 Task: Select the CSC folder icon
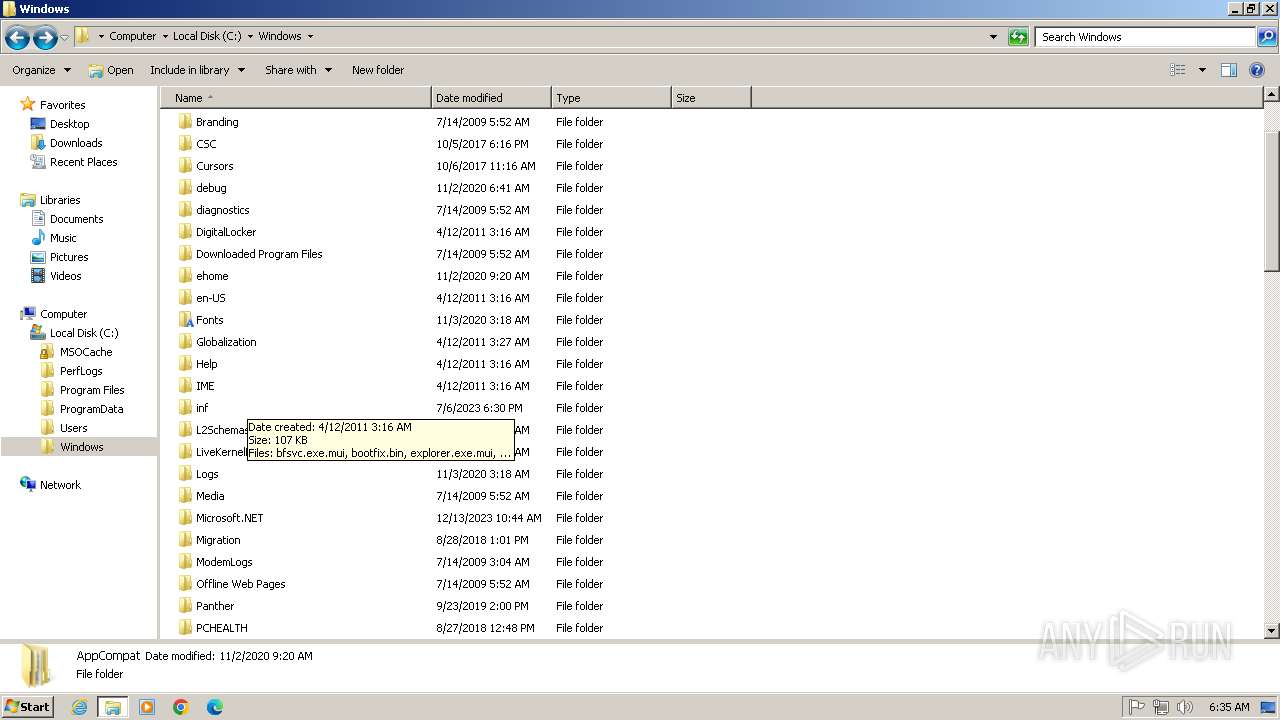(x=185, y=144)
